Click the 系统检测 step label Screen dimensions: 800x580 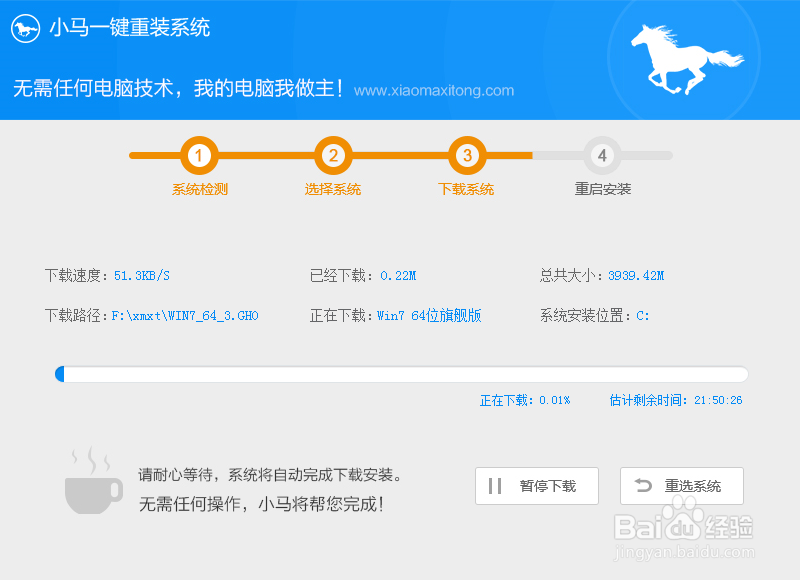[x=199, y=189]
